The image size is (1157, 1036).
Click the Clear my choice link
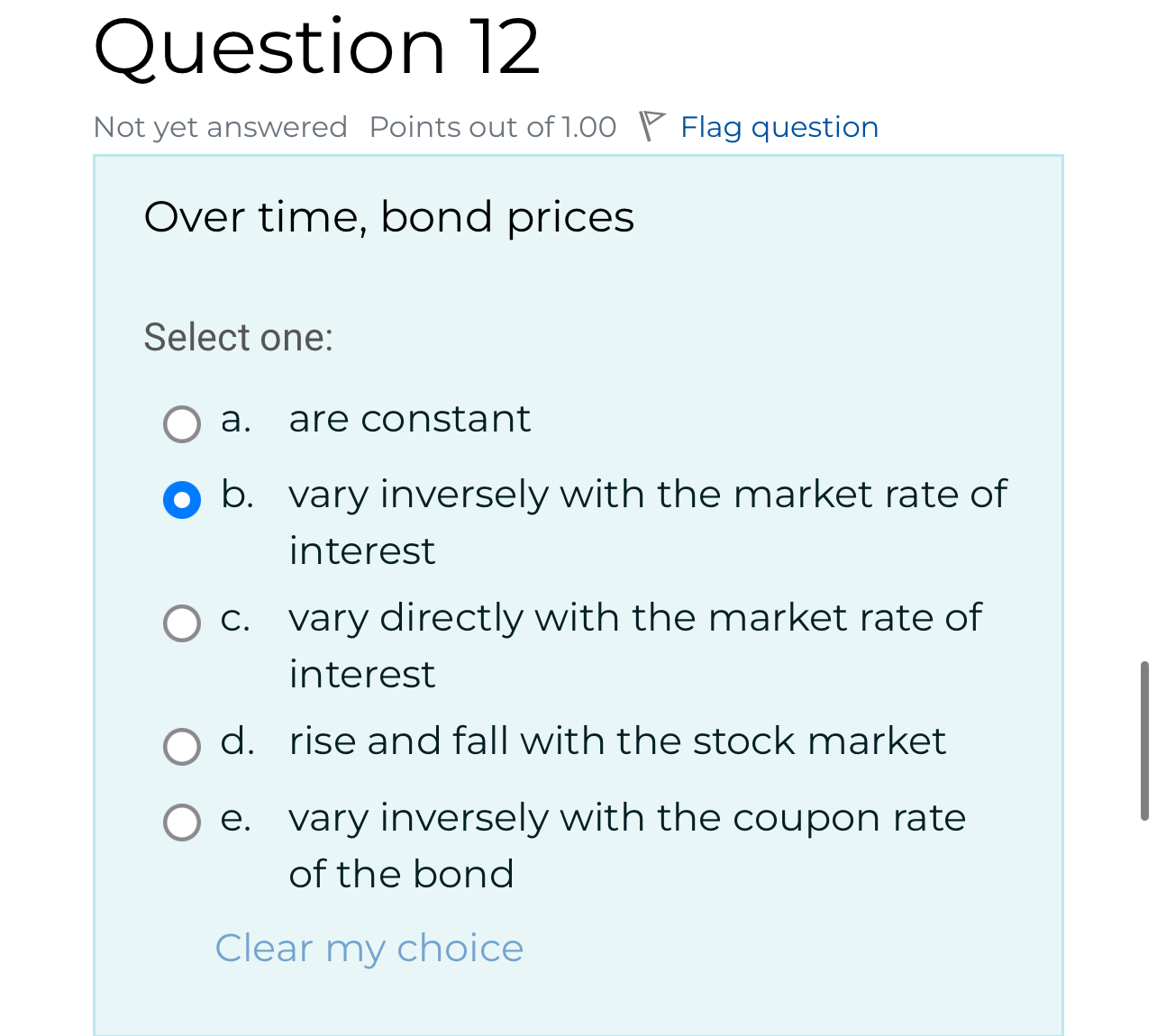pos(369,949)
